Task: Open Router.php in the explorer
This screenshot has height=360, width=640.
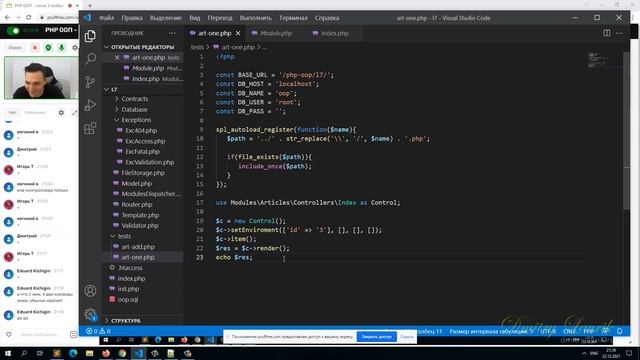Action: pos(137,204)
